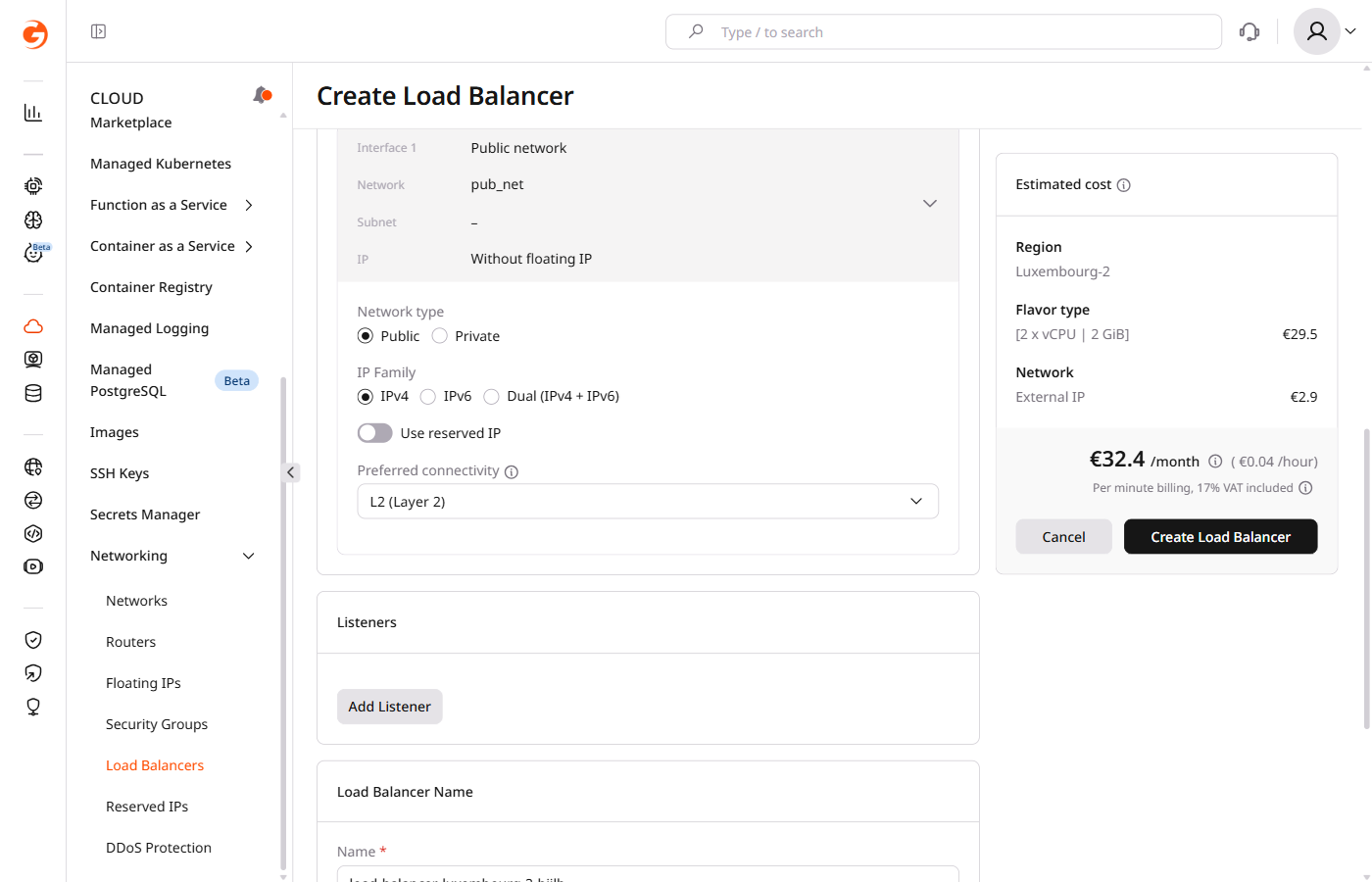This screenshot has height=882, width=1372.
Task: Open the bar chart reports icon
Action: [x=33, y=113]
